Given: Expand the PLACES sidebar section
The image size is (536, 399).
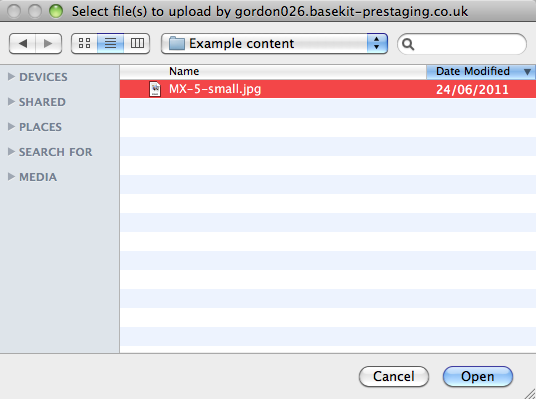Looking at the screenshot, I should (x=11, y=127).
